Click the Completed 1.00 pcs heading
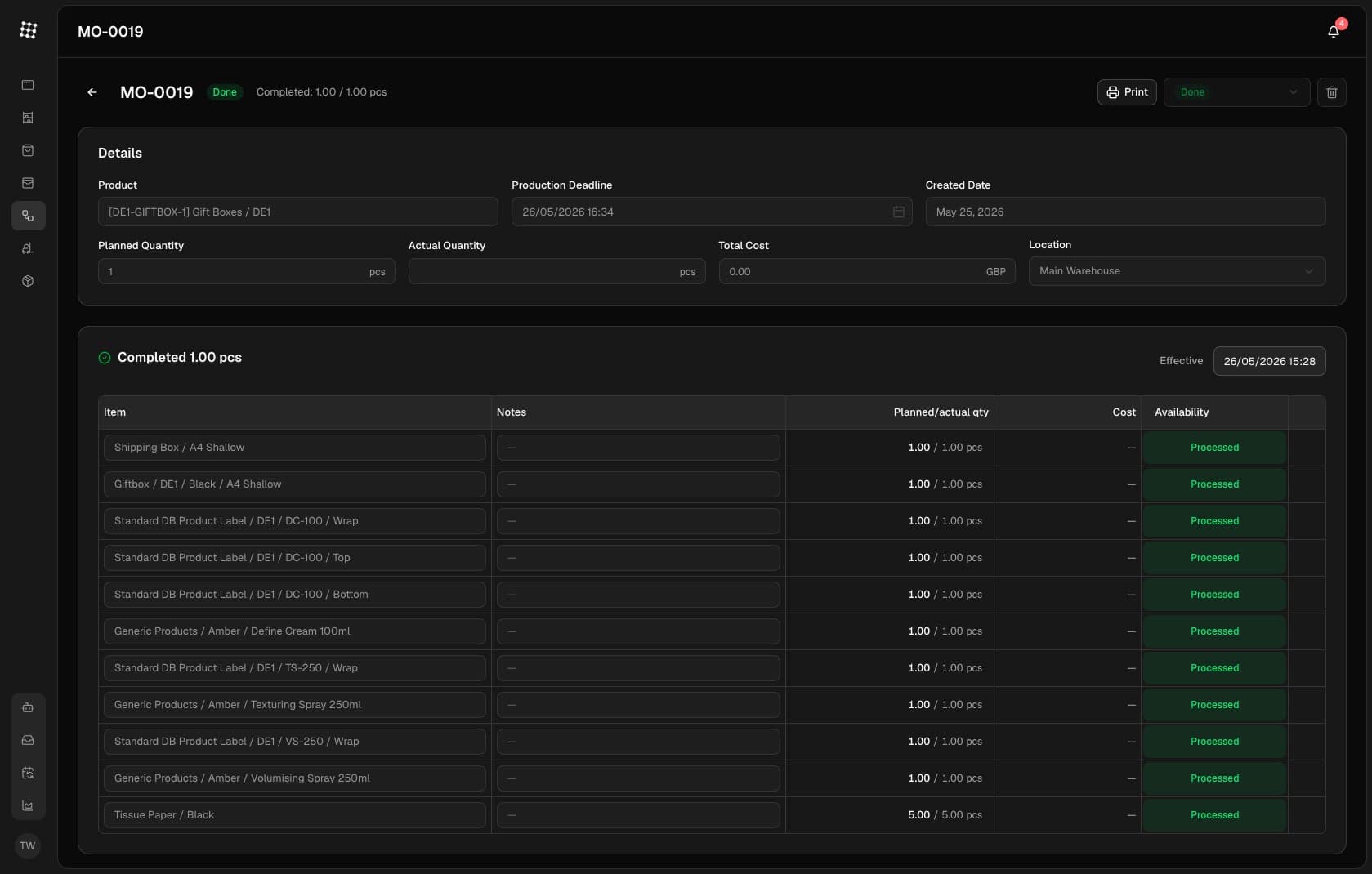The width and height of the screenshot is (1372, 874). click(180, 358)
